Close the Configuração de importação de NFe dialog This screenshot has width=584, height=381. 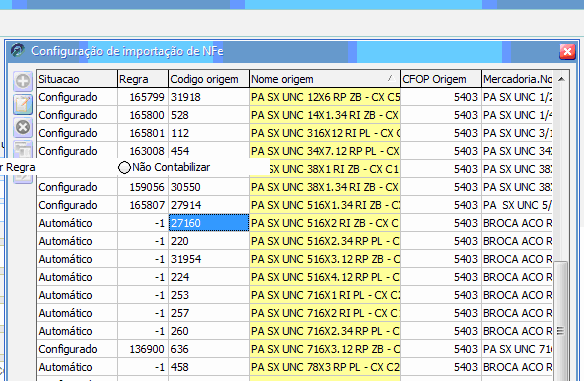click(567, 51)
